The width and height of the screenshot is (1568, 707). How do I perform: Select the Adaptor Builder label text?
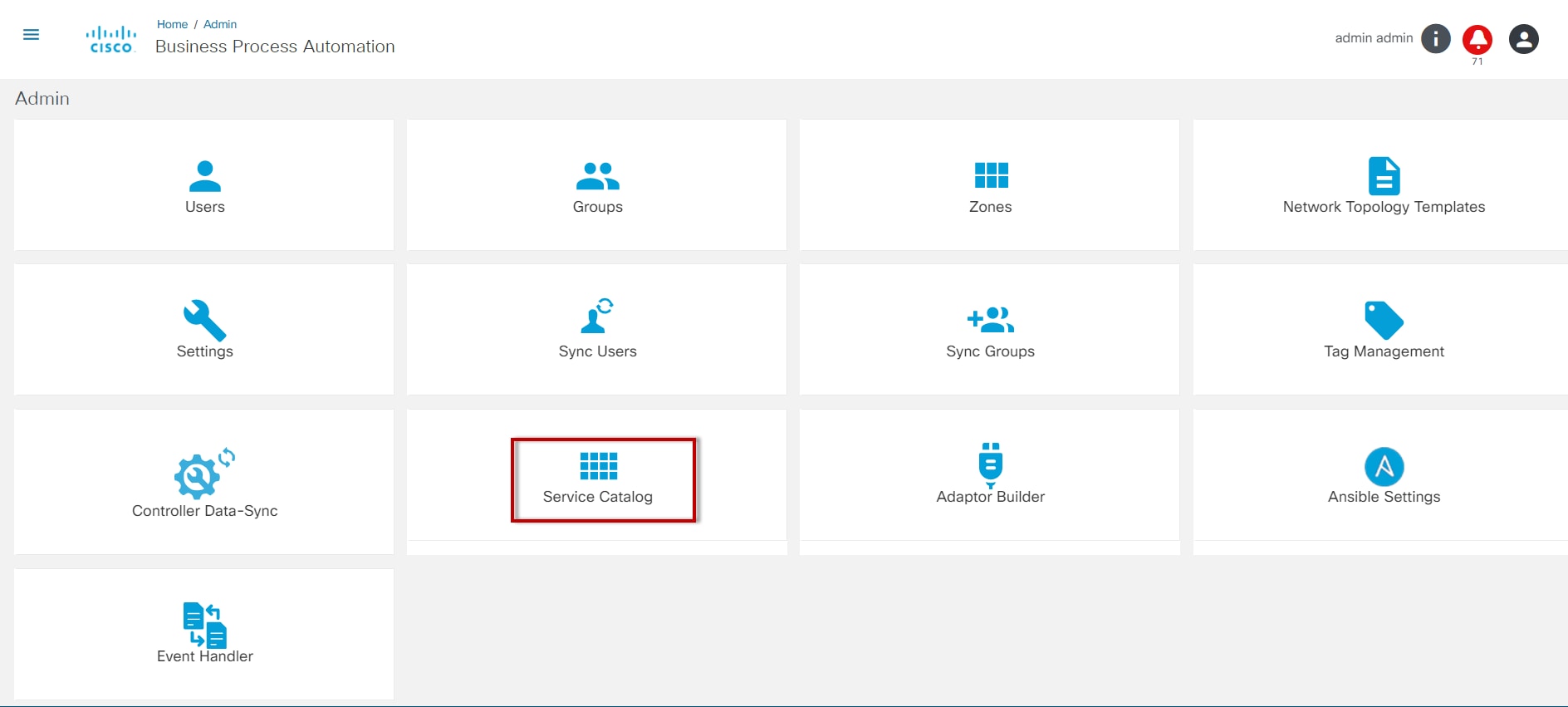991,497
